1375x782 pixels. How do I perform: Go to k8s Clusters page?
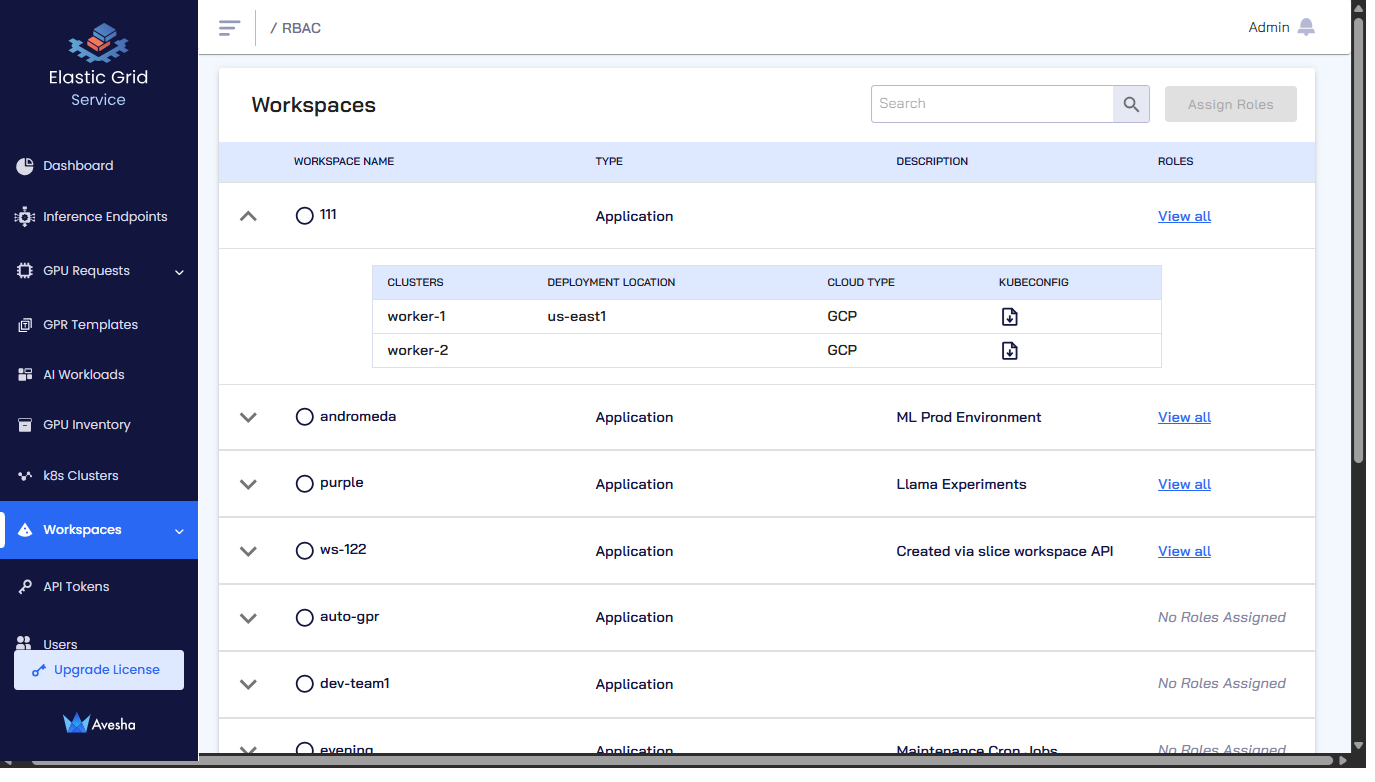tap(80, 476)
